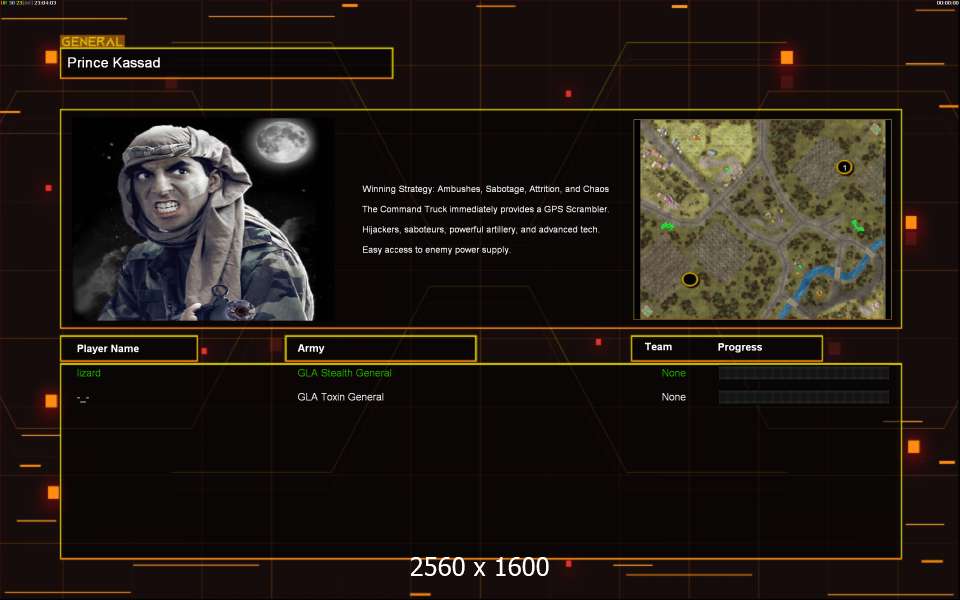Click the Army column header

coord(380,348)
